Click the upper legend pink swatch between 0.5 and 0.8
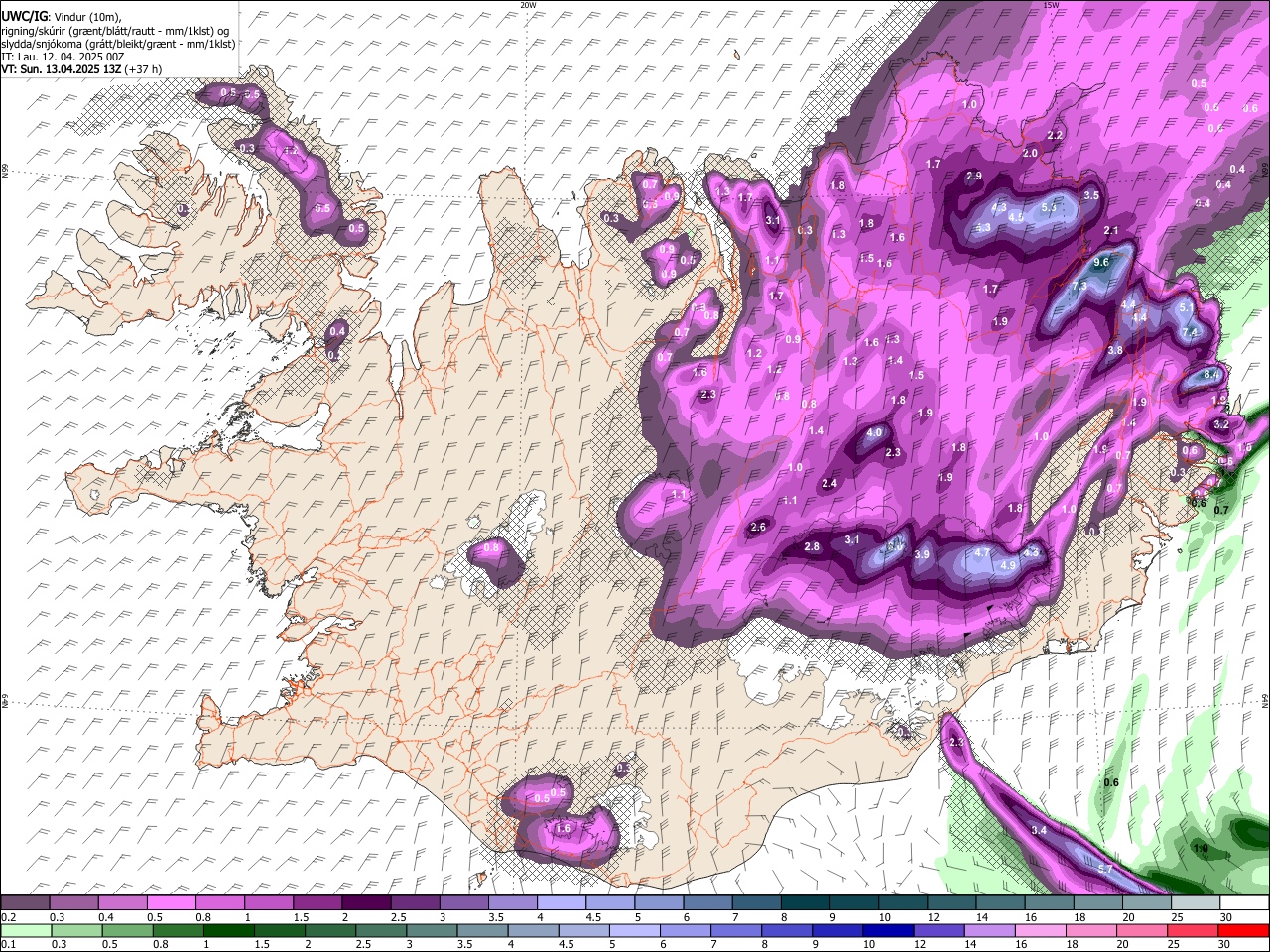The height and width of the screenshot is (952, 1270). [x=171, y=903]
